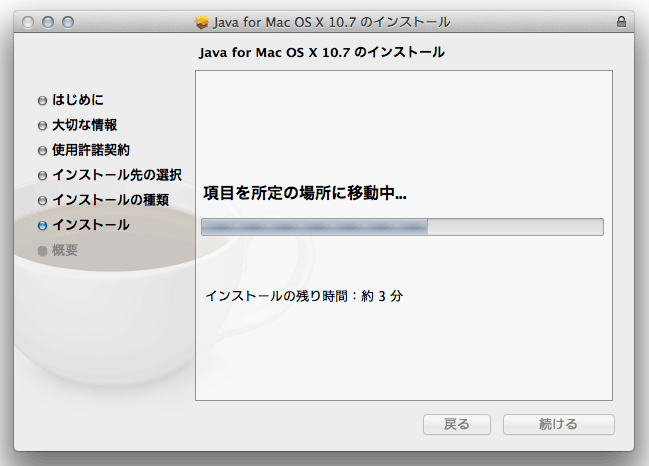Click the bullet beside はじめに step
The width and height of the screenshot is (649, 466).
[42, 101]
